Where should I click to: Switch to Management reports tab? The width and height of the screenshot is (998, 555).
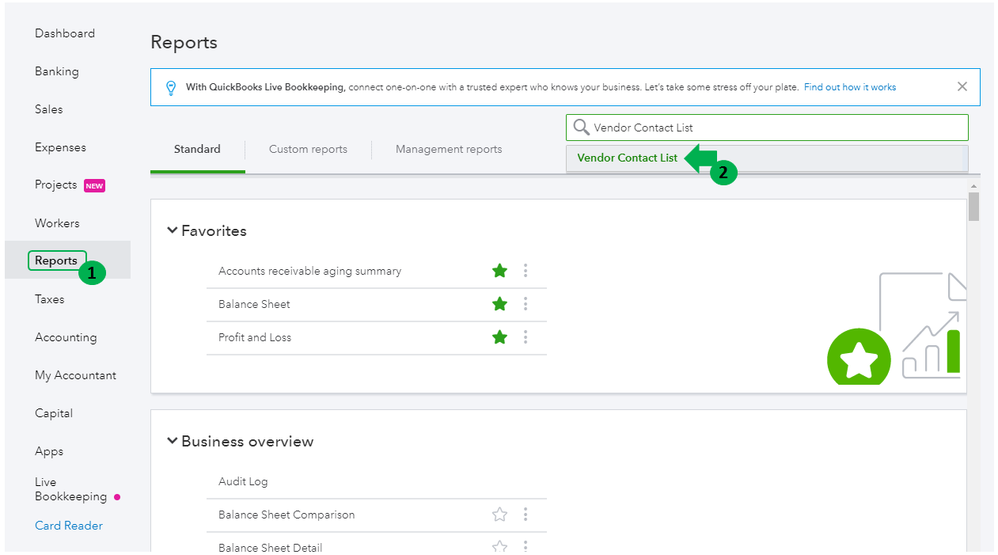449,149
